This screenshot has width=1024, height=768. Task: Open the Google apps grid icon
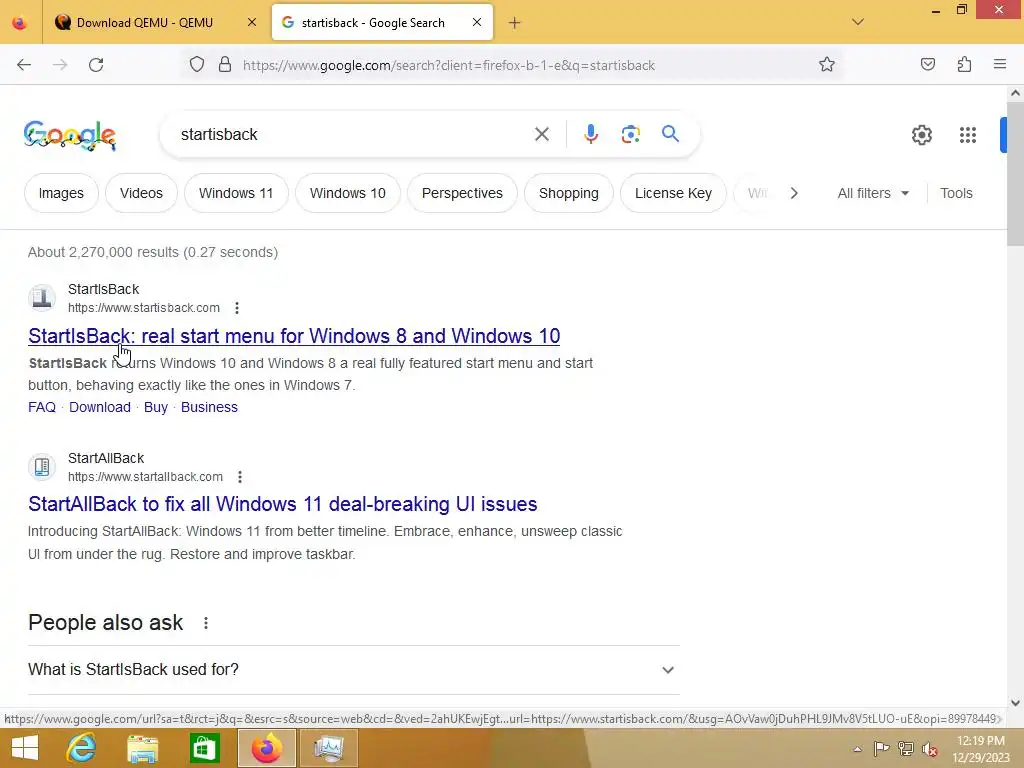click(967, 135)
